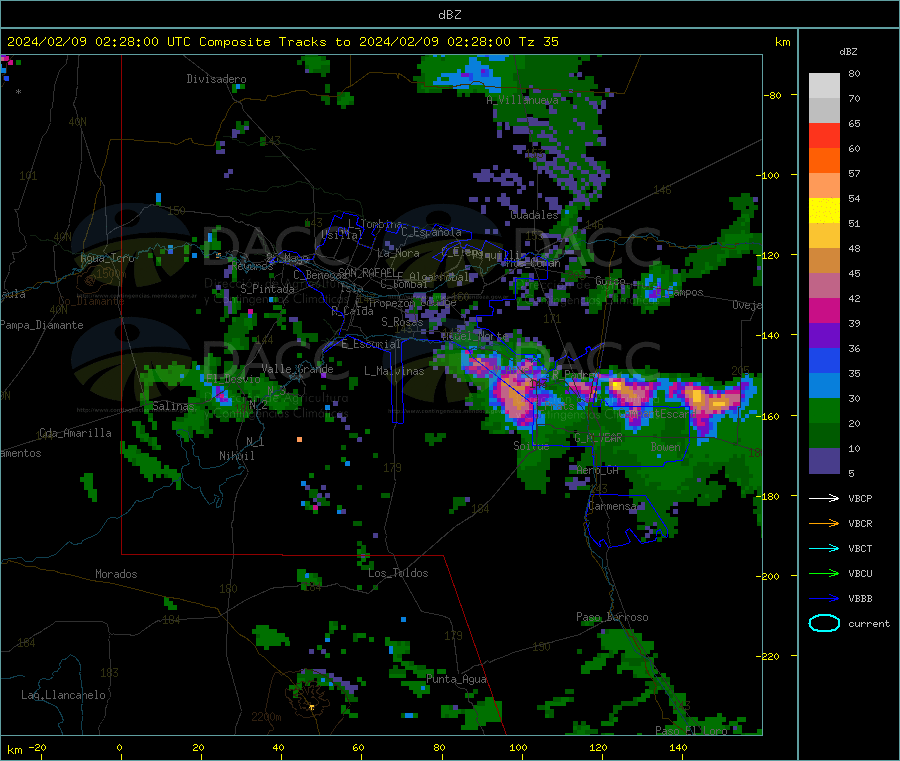This screenshot has height=761, width=900.
Task: Pick the red 60-65 dBZ swatch
Action: point(824,135)
